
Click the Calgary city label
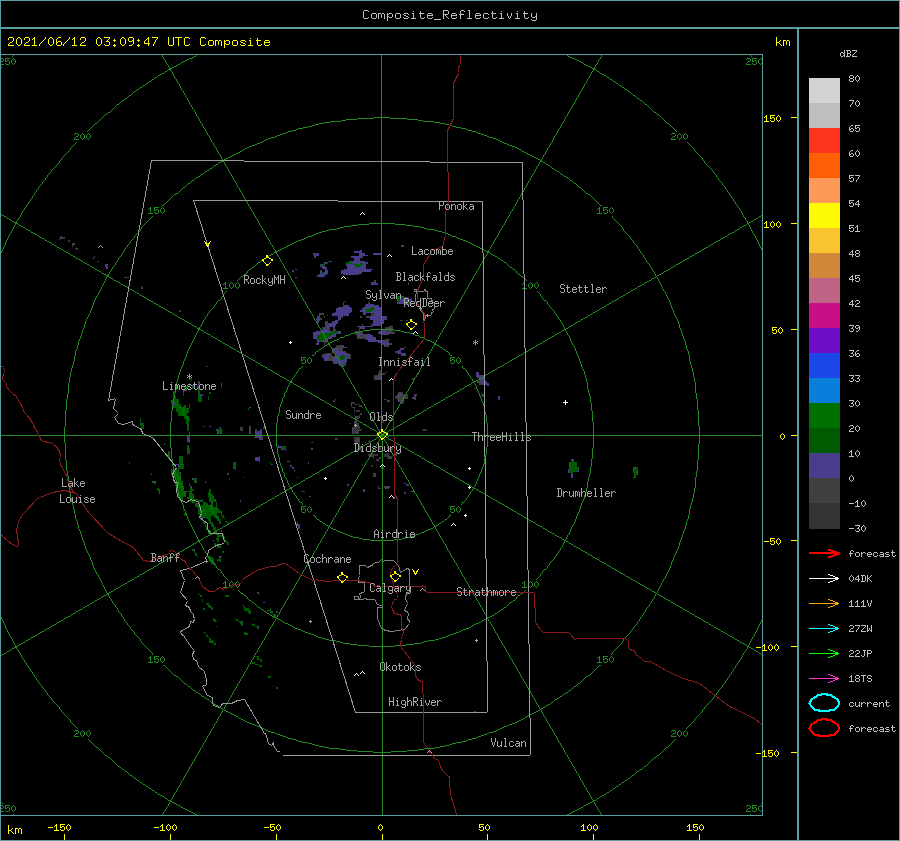pos(390,588)
